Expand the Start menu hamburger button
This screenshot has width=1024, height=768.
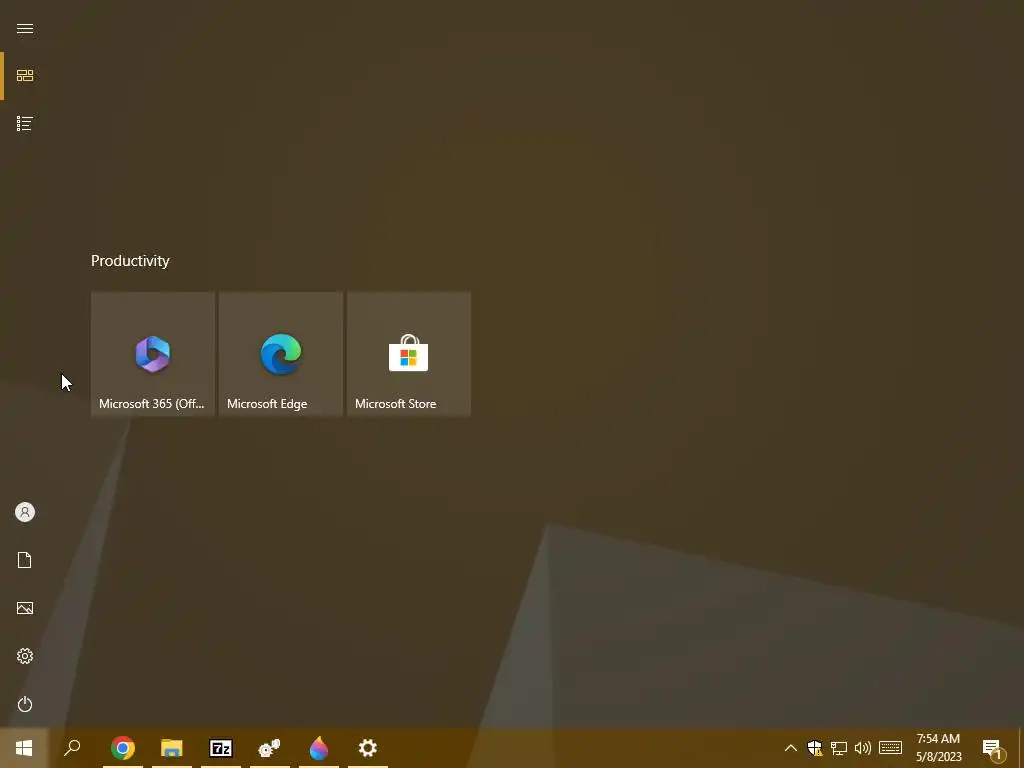25,28
